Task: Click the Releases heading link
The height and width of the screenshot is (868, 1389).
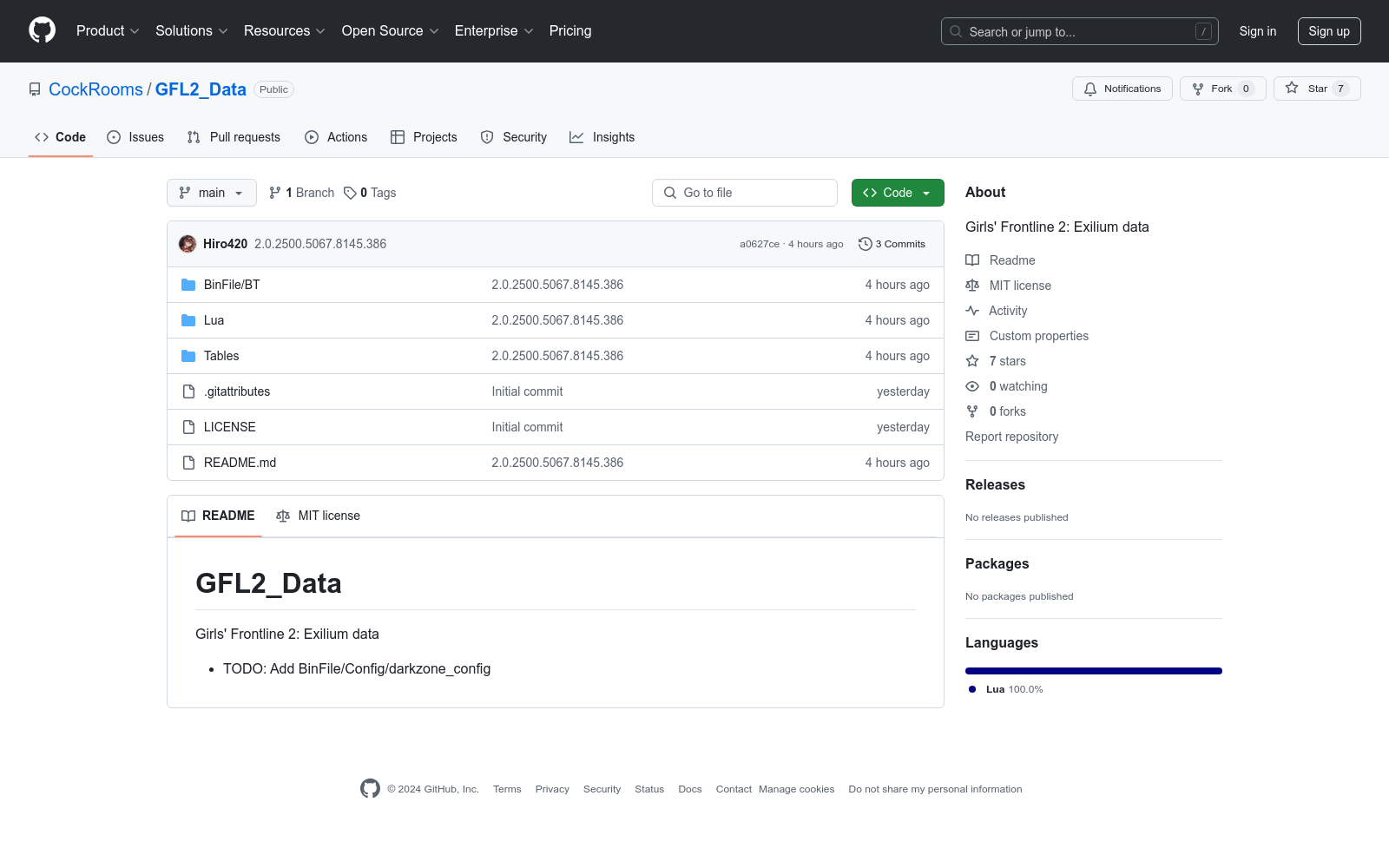Action: pos(995,484)
